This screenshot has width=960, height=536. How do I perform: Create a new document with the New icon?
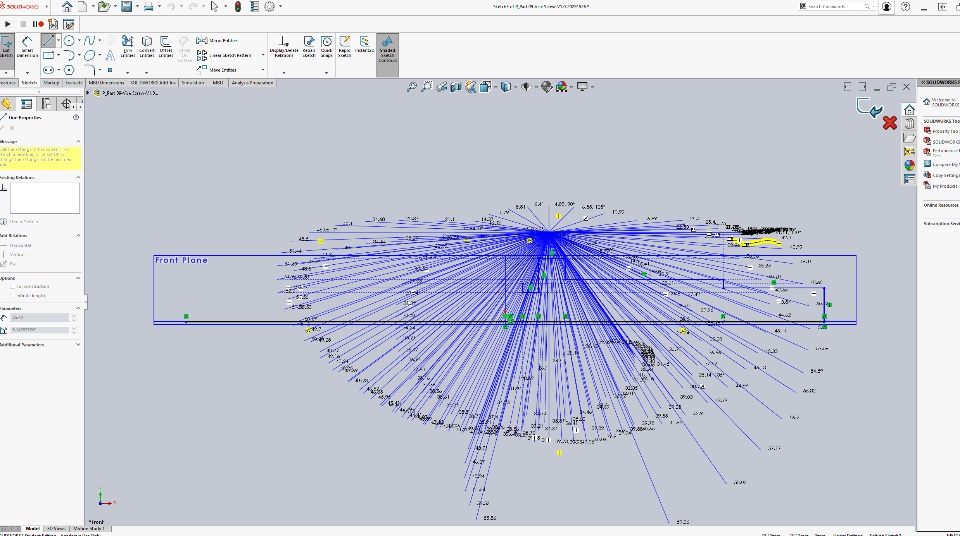point(83,7)
